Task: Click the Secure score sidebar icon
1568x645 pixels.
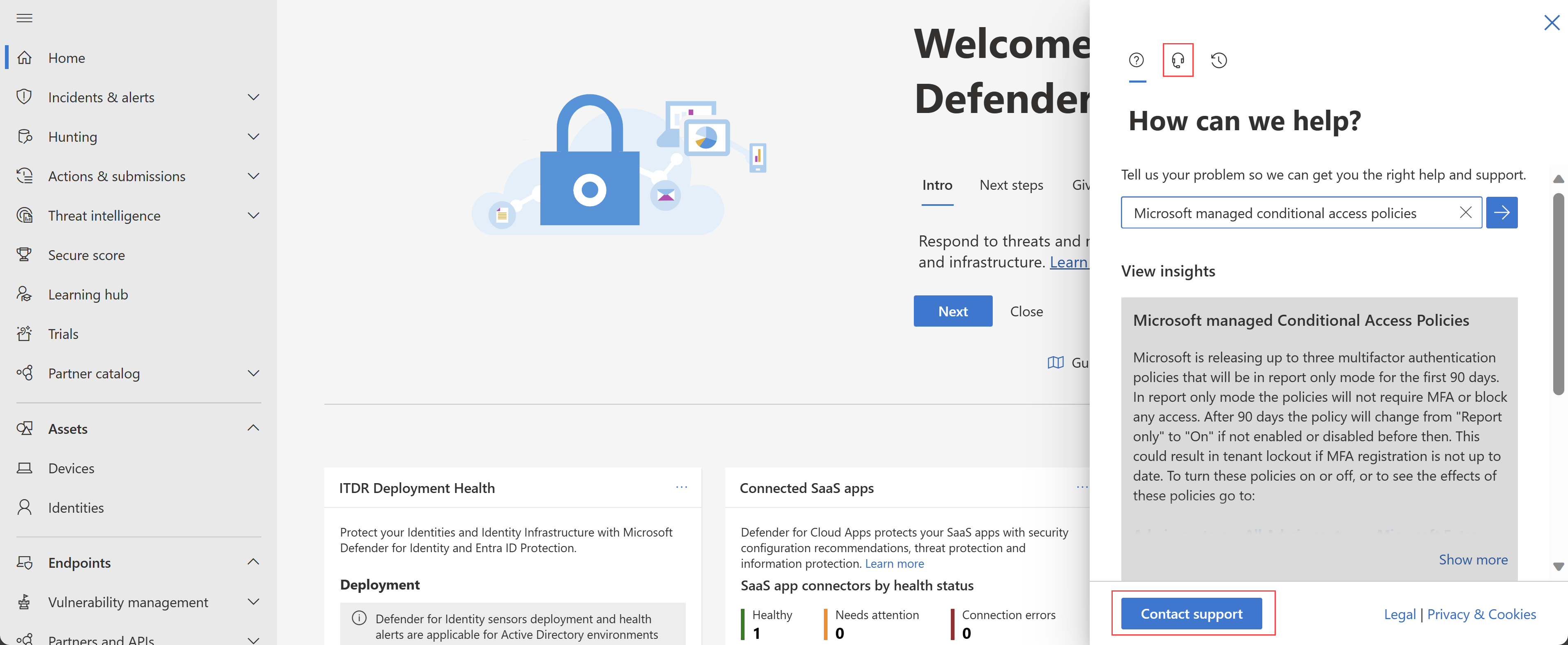Action: pyautogui.click(x=28, y=254)
